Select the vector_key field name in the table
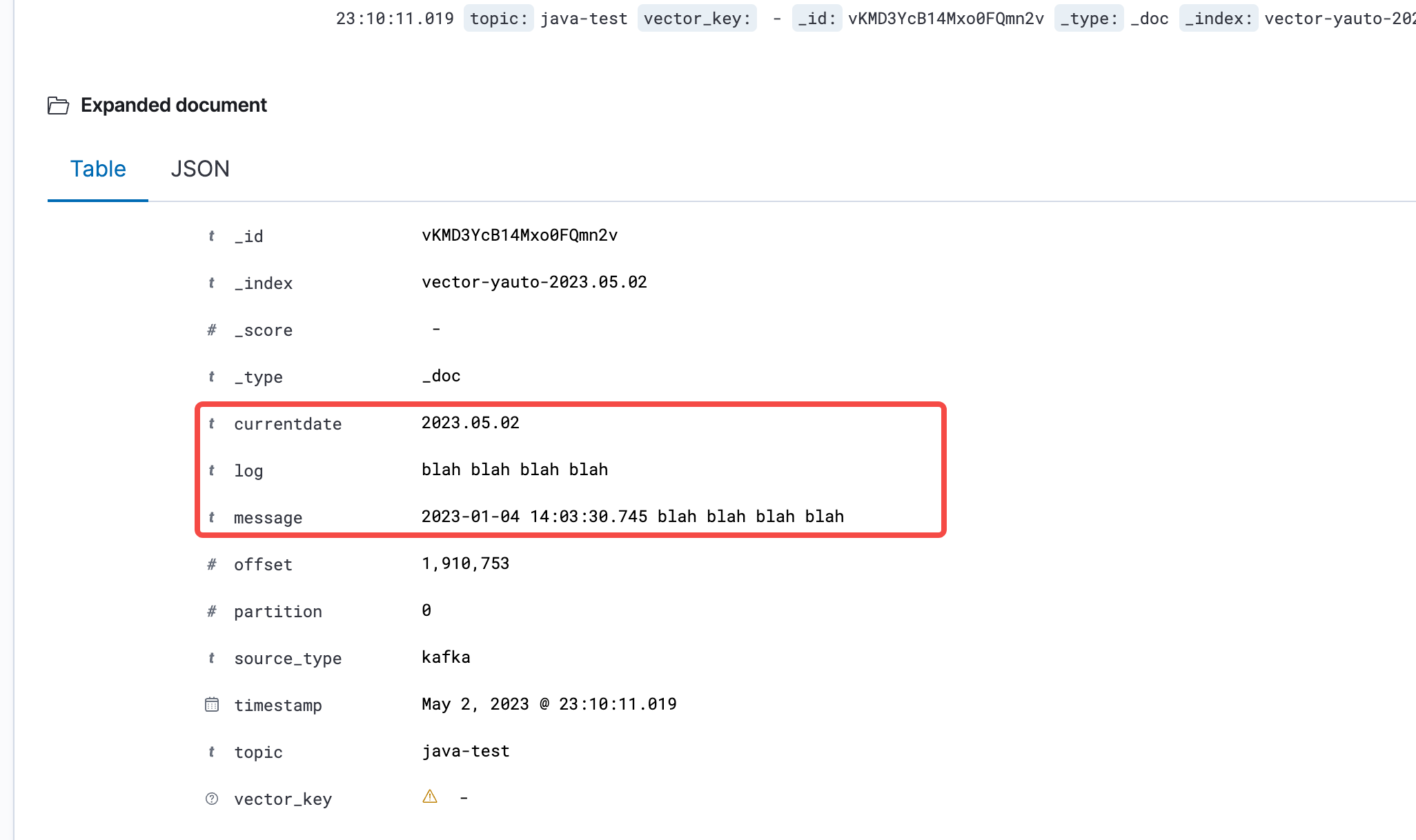 (x=283, y=799)
